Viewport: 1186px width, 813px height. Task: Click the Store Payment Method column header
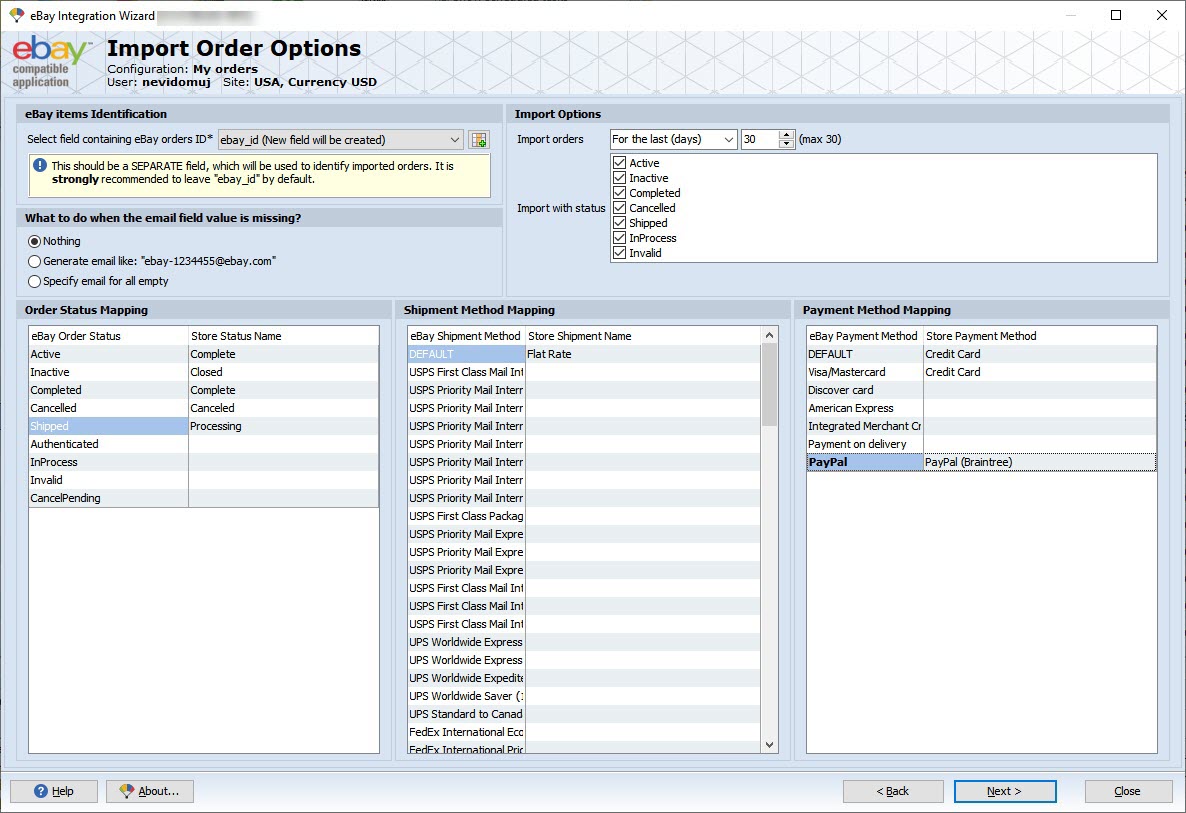pyautogui.click(x=1040, y=336)
